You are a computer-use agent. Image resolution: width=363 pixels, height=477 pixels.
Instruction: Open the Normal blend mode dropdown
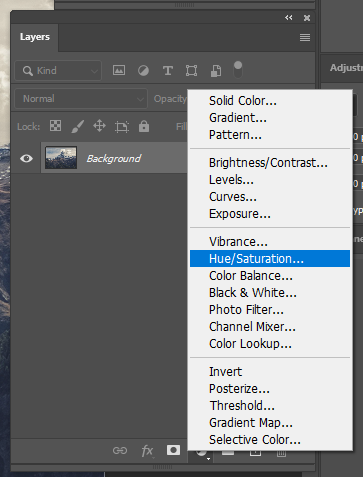point(81,99)
